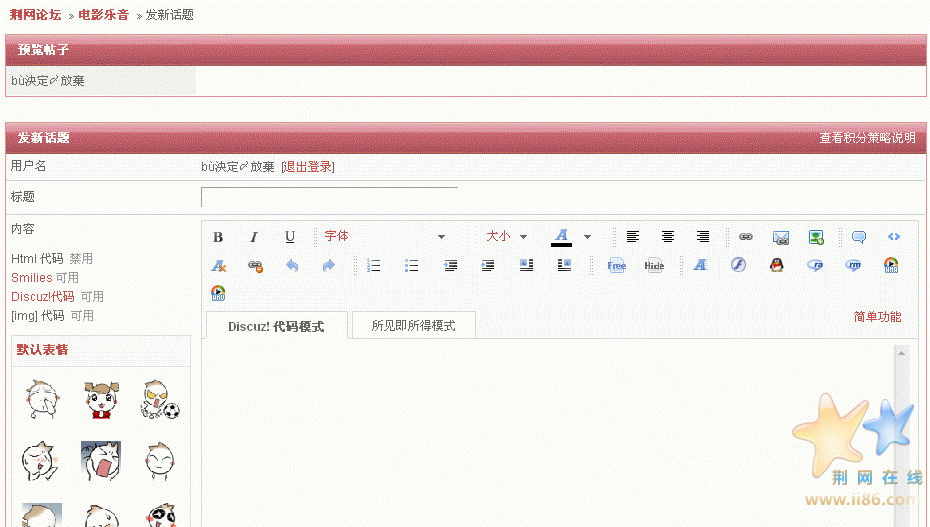The width and height of the screenshot is (930, 527).
Task: Expand the font color arrow
Action: 588,237
